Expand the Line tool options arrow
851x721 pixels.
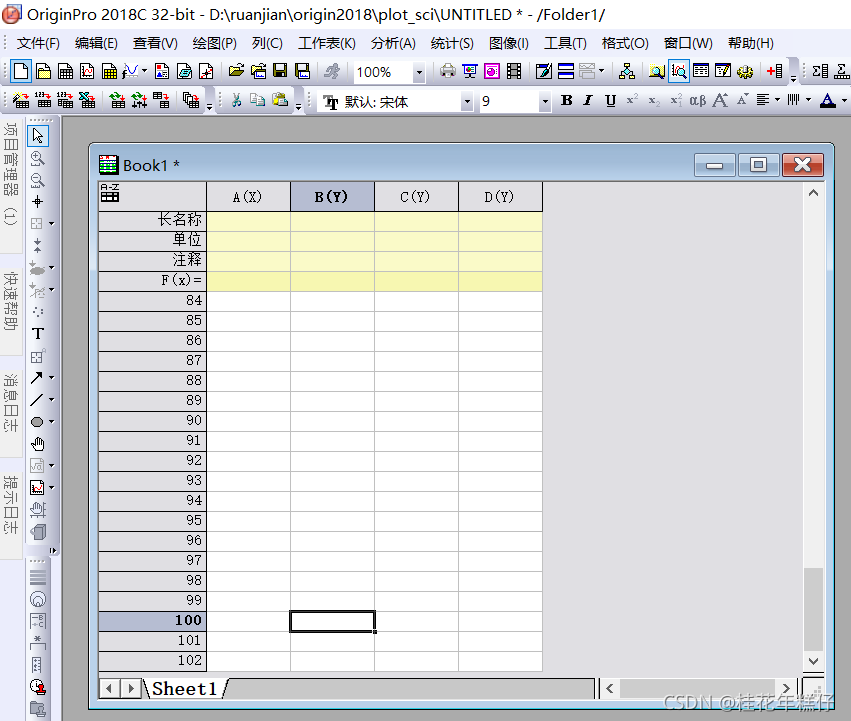click(x=52, y=400)
